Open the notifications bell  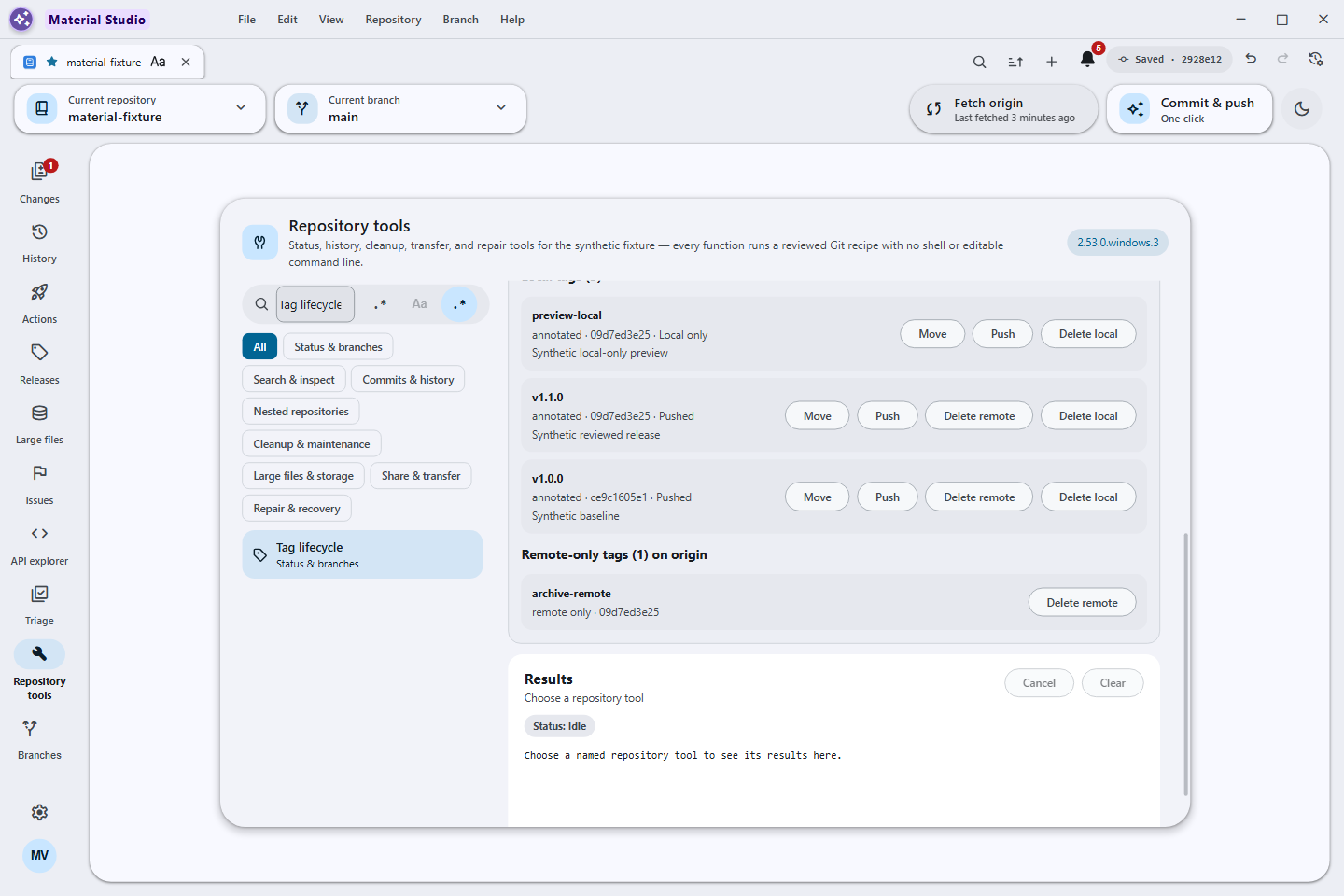[x=1087, y=60]
